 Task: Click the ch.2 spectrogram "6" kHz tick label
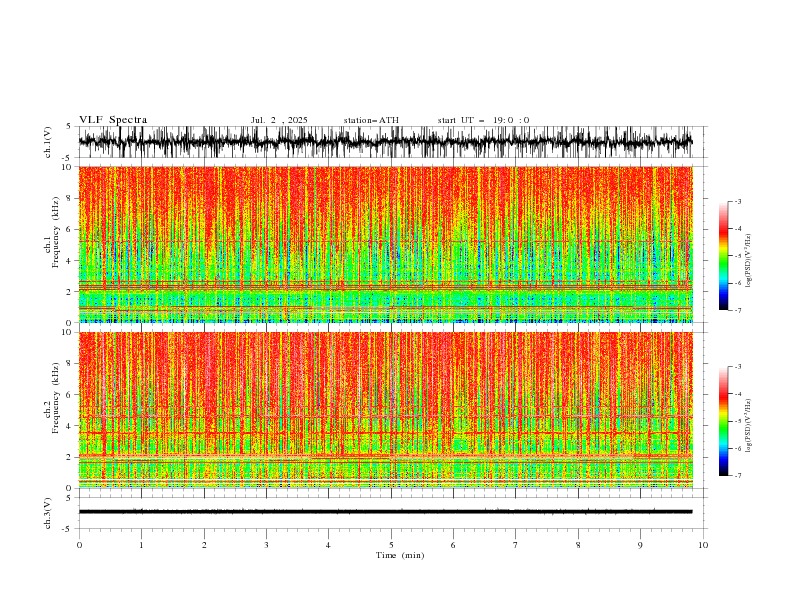tap(70, 394)
